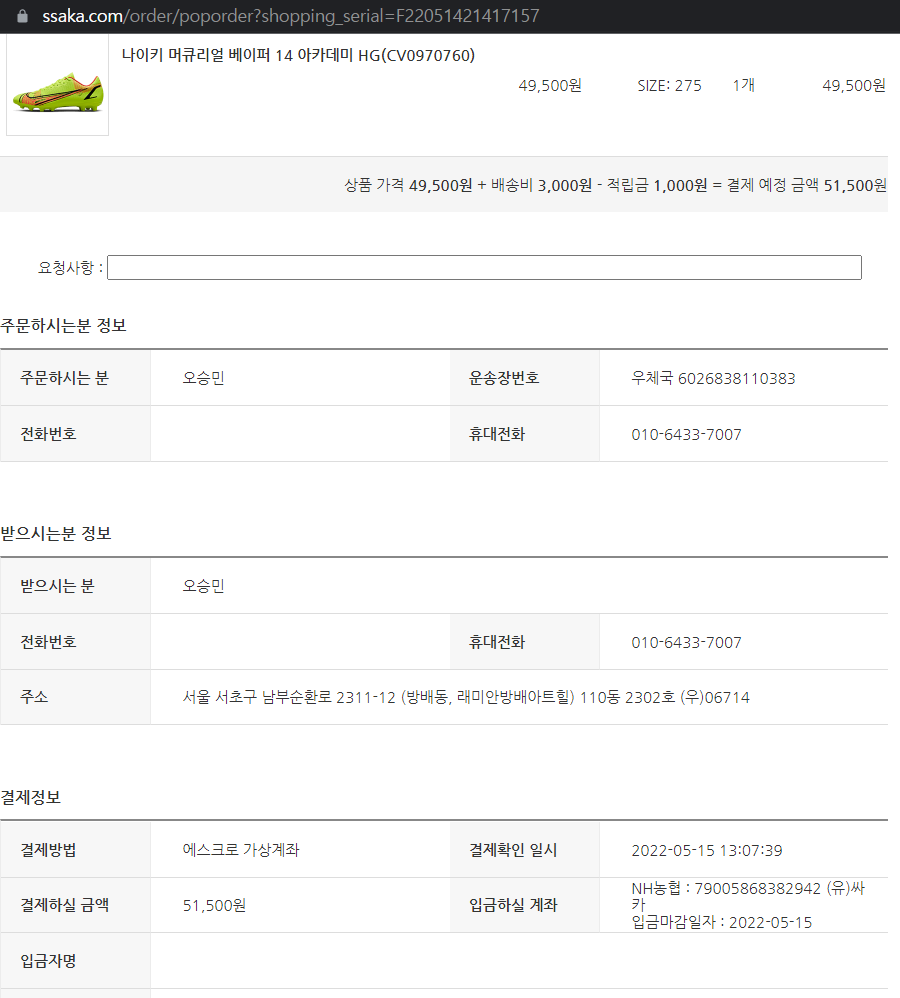The width and height of the screenshot is (900, 998).
Task: Click the 결제정보 section heading
Action: [31, 798]
